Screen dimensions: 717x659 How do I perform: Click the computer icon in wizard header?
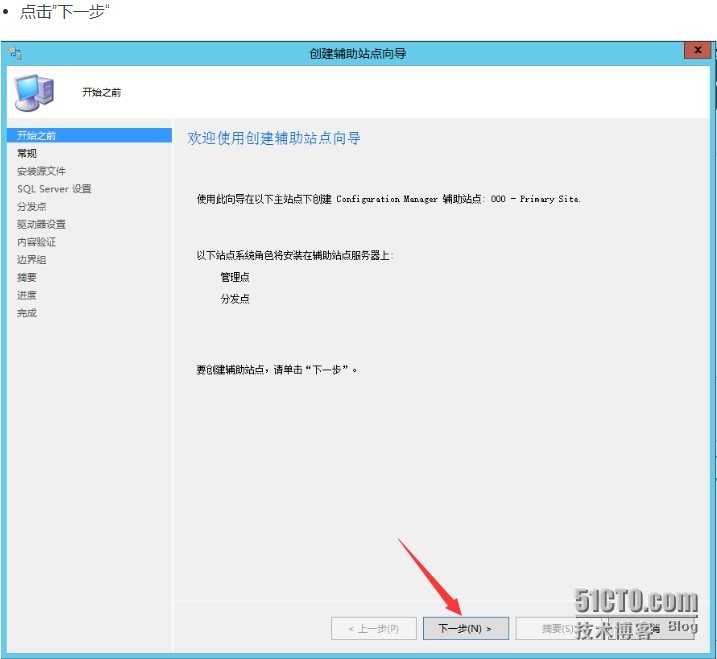click(34, 93)
